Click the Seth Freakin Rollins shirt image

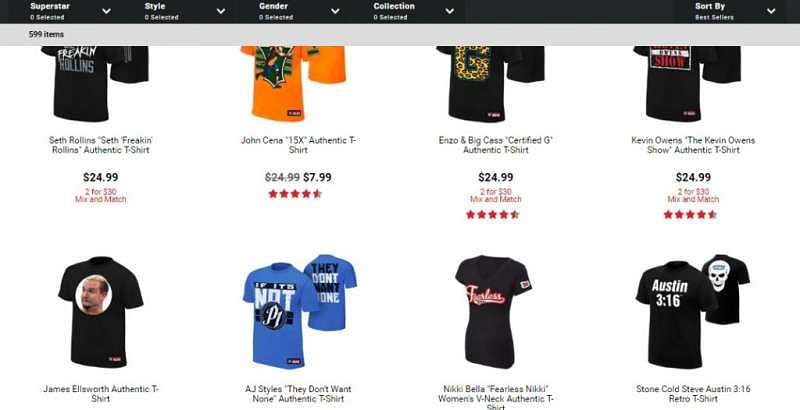tap(95, 84)
